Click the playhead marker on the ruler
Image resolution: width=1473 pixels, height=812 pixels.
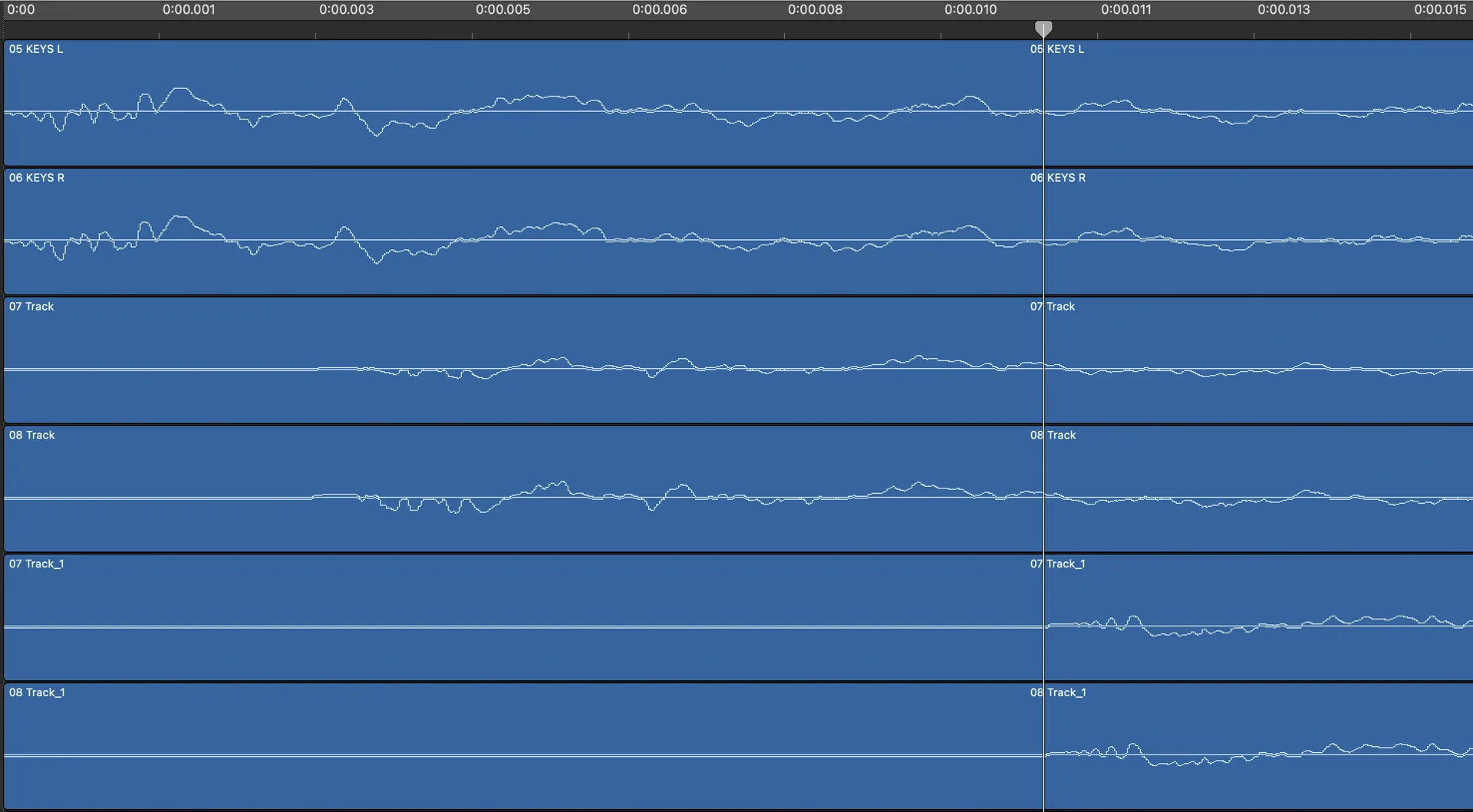coord(1043,29)
